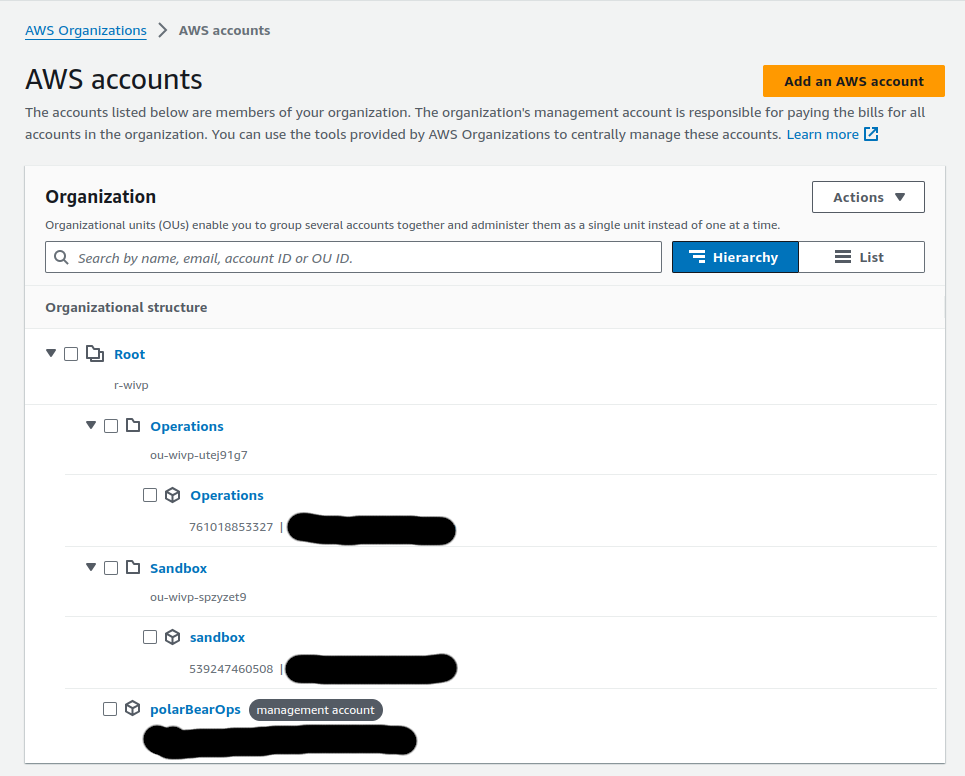This screenshot has height=776, width=965.
Task: Open the Learn more link
Action: tap(822, 134)
